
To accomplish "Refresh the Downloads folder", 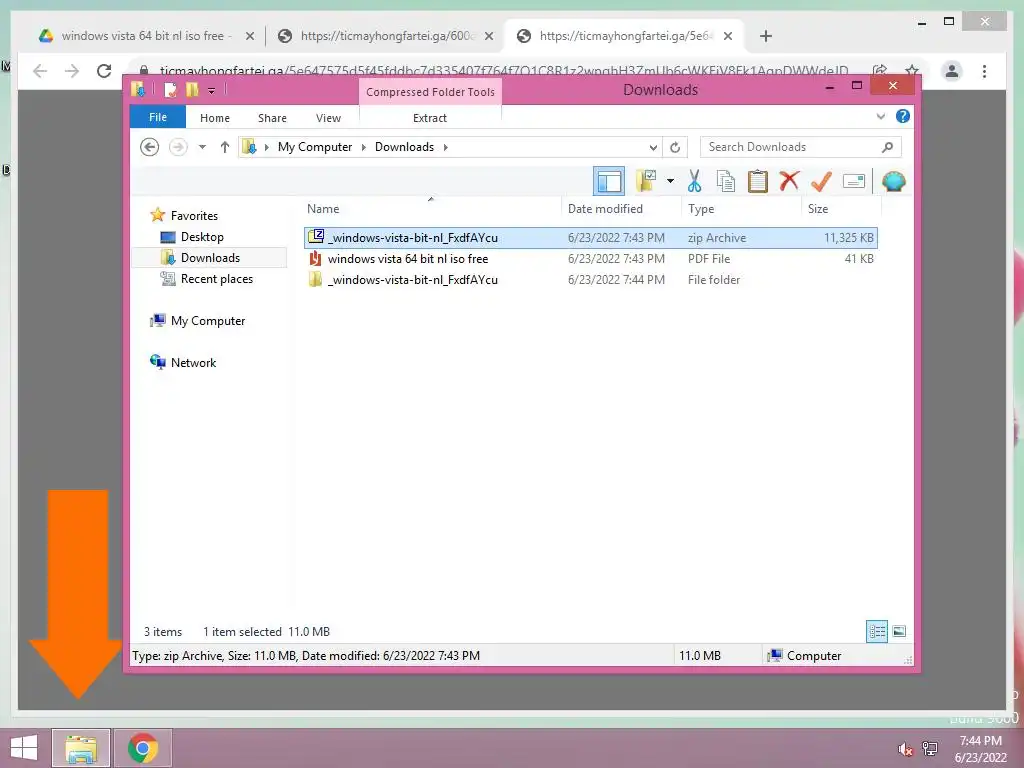I will [x=675, y=147].
